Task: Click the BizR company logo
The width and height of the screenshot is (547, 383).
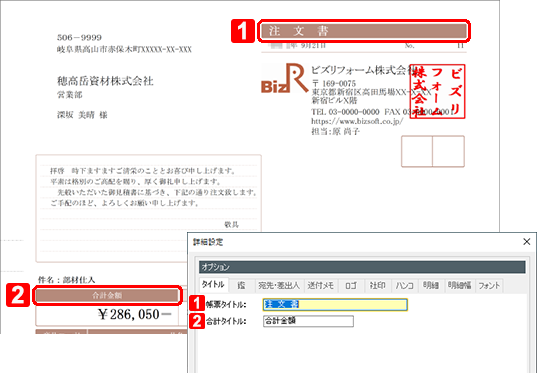Action: 284,78
